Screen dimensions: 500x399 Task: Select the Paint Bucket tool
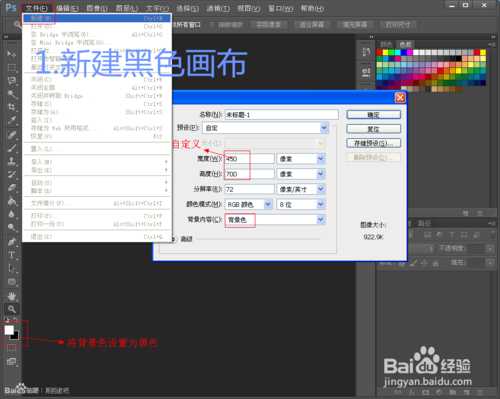coord(11,201)
